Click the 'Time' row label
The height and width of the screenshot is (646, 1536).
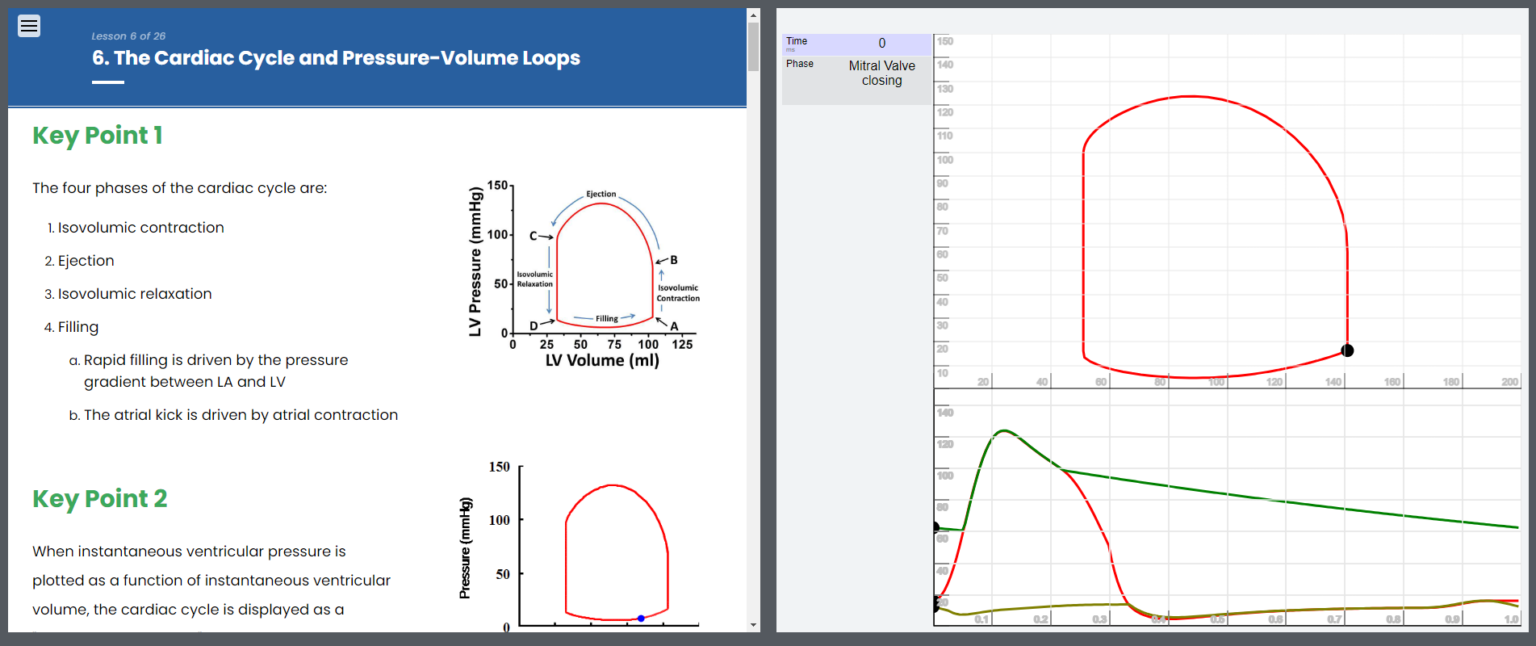pos(797,42)
